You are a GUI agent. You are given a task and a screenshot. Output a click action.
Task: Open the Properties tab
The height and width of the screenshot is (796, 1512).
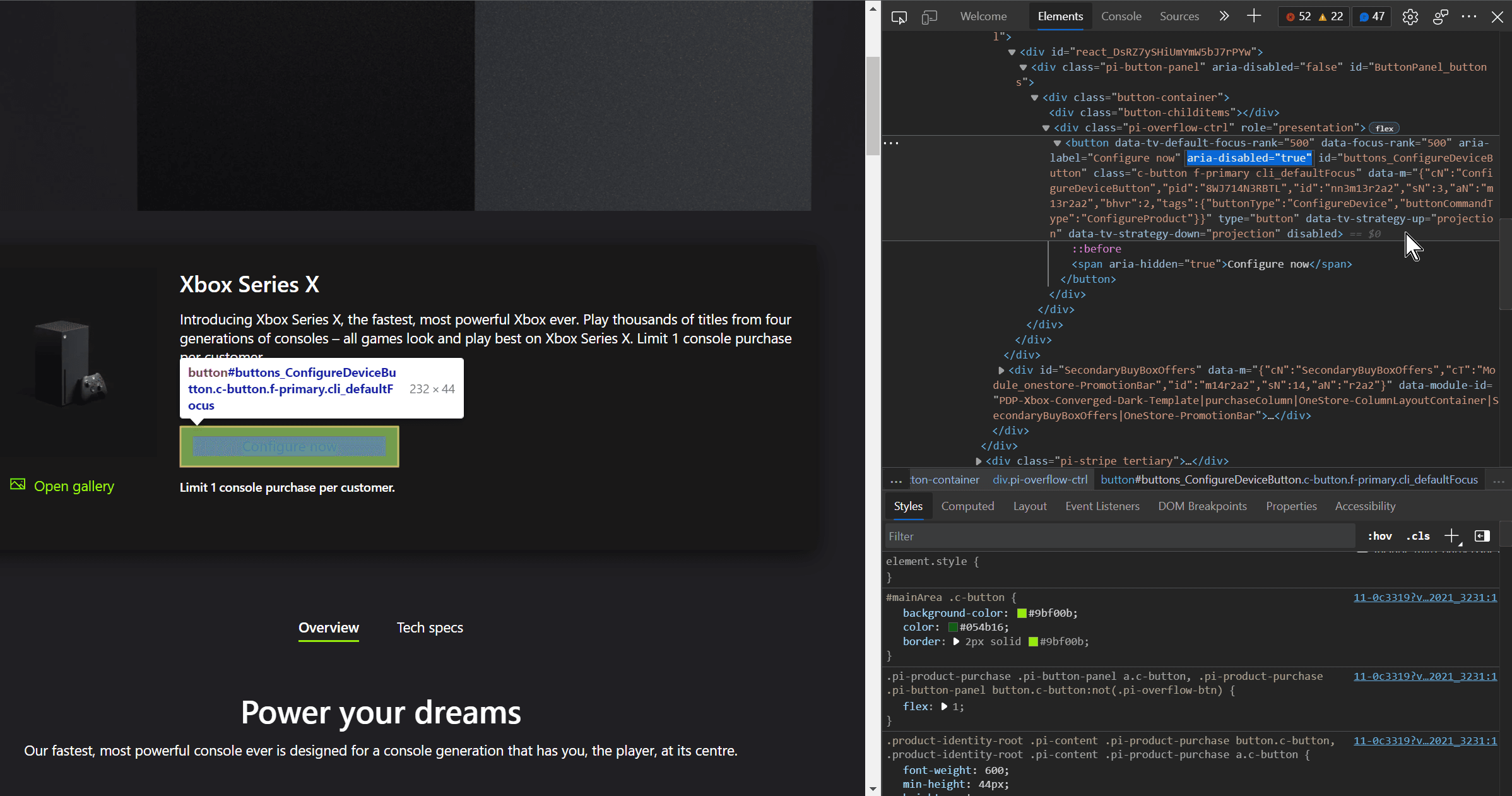coord(1291,506)
